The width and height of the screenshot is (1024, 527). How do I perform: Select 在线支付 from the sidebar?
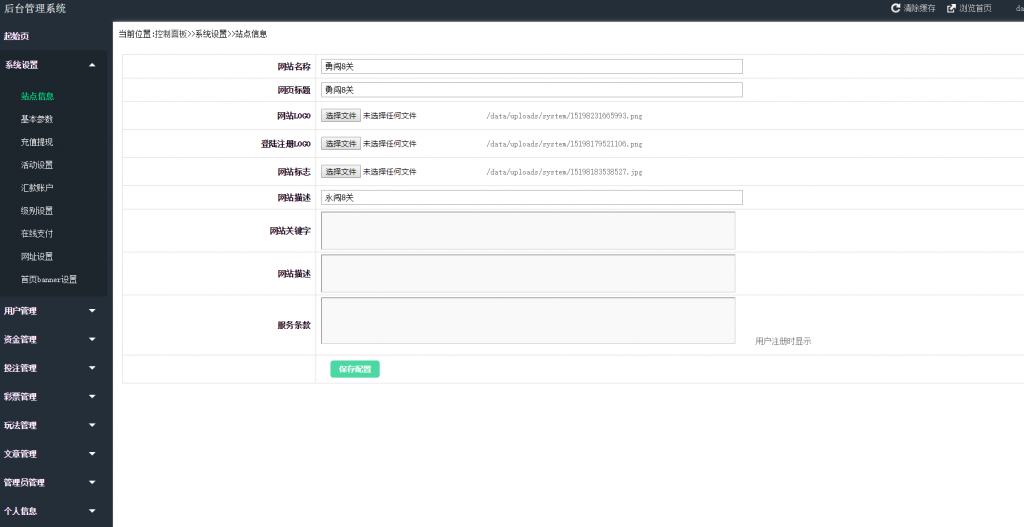pyautogui.click(x=37, y=233)
